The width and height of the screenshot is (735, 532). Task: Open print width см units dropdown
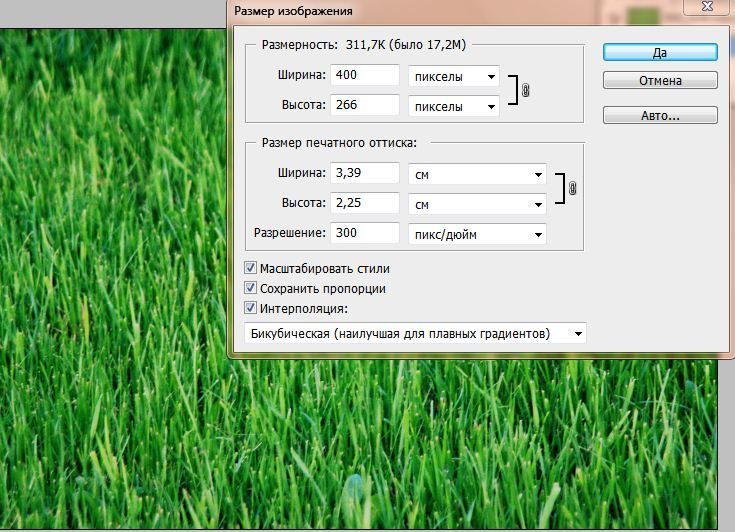tap(477, 174)
